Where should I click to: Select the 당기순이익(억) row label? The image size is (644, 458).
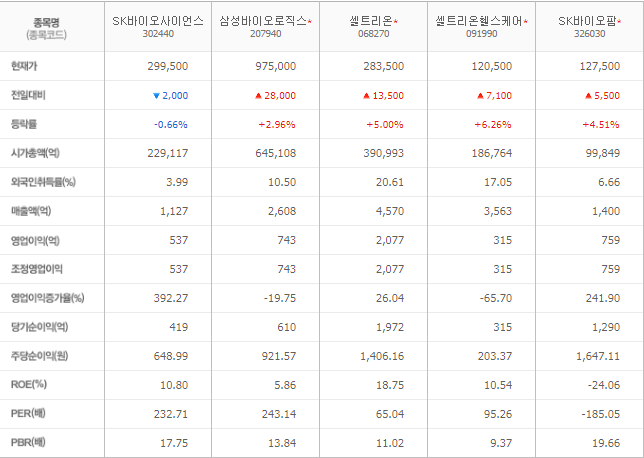(x=39, y=327)
